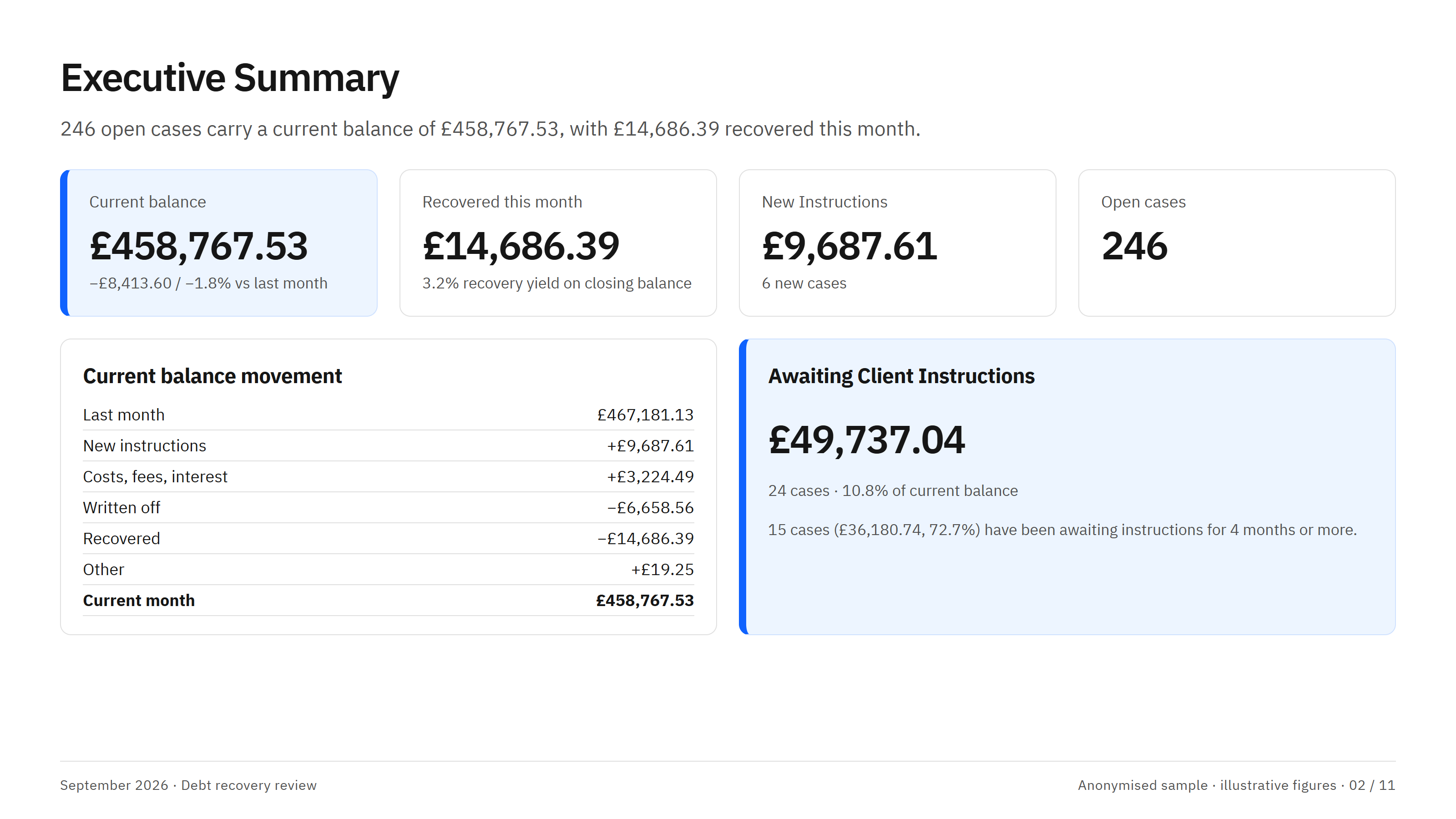Image resolution: width=1456 pixels, height=819 pixels.
Task: Click the Recovered row label in table
Action: pyautogui.click(x=121, y=538)
